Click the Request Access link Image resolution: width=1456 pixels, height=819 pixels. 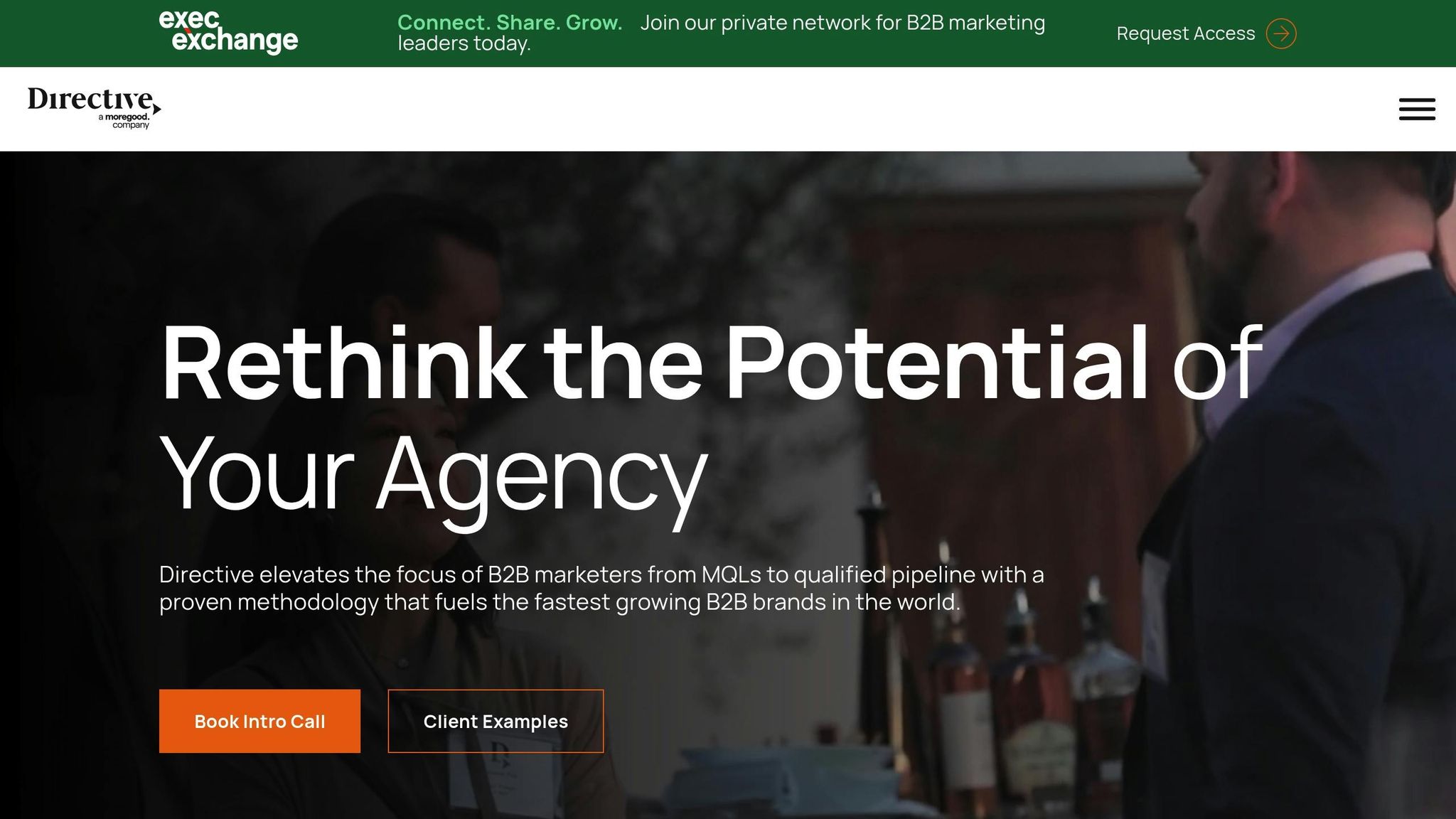click(x=1185, y=33)
